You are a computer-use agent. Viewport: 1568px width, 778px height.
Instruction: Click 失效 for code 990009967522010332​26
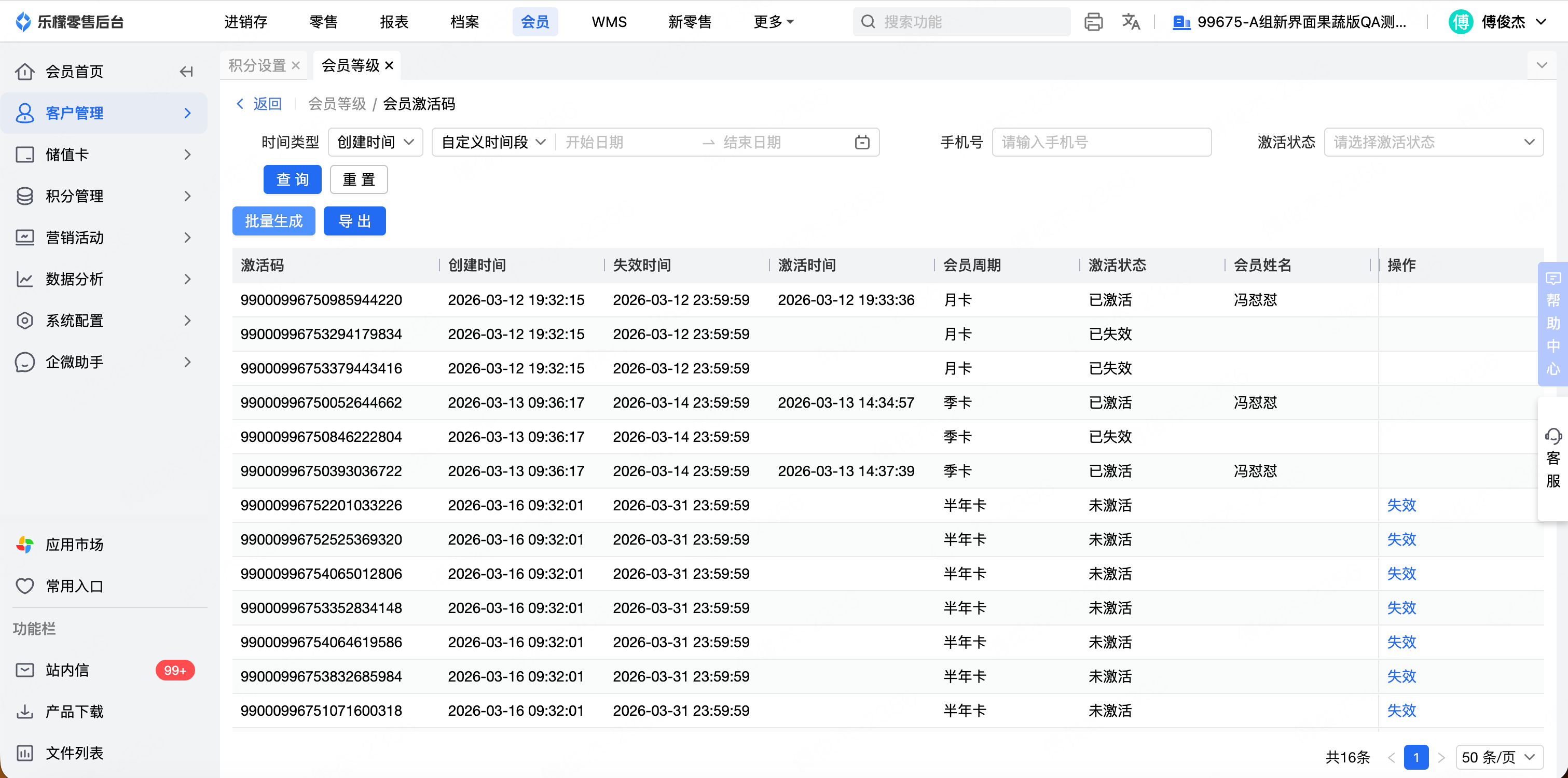point(1401,505)
